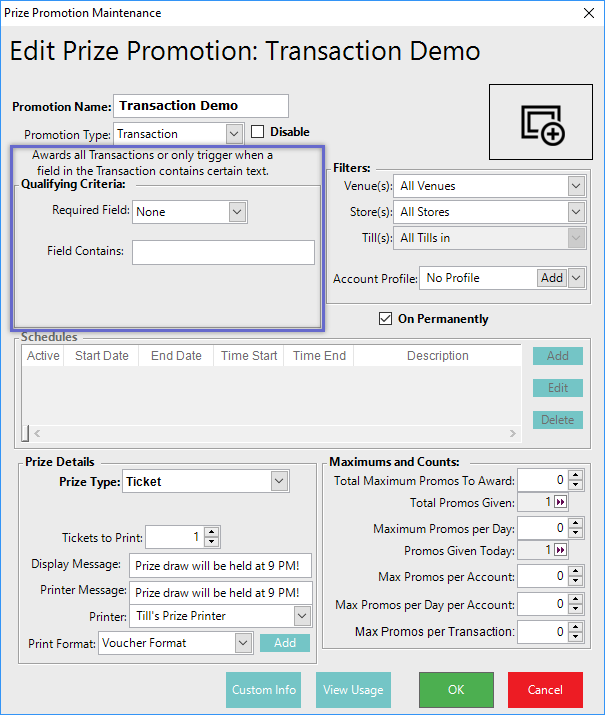Toggle the Disable checkbox
This screenshot has width=605, height=715.
tap(258, 132)
